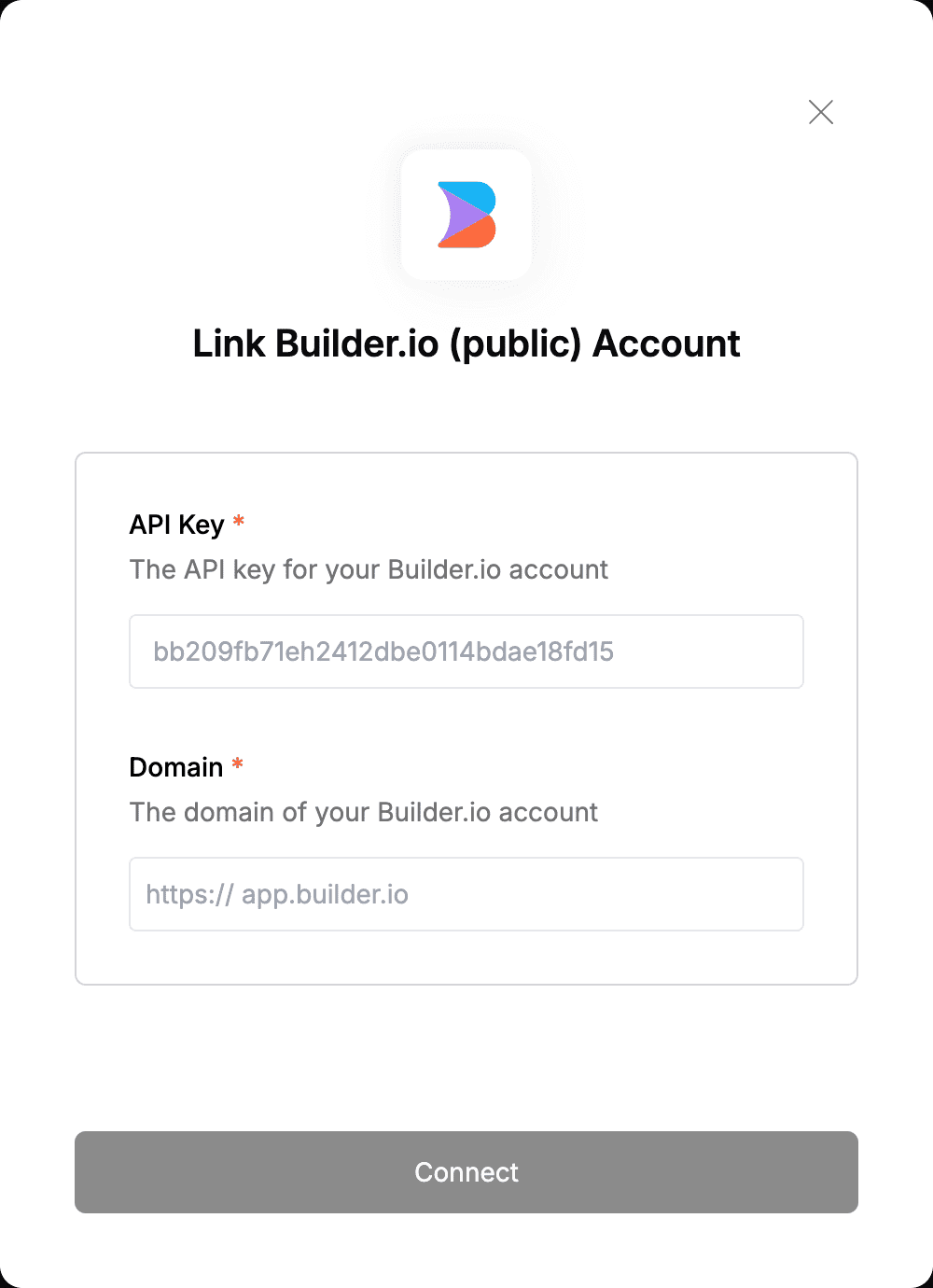The height and width of the screenshot is (1288, 933).
Task: Click the purple triangle in Builder.io logo
Action: click(457, 215)
